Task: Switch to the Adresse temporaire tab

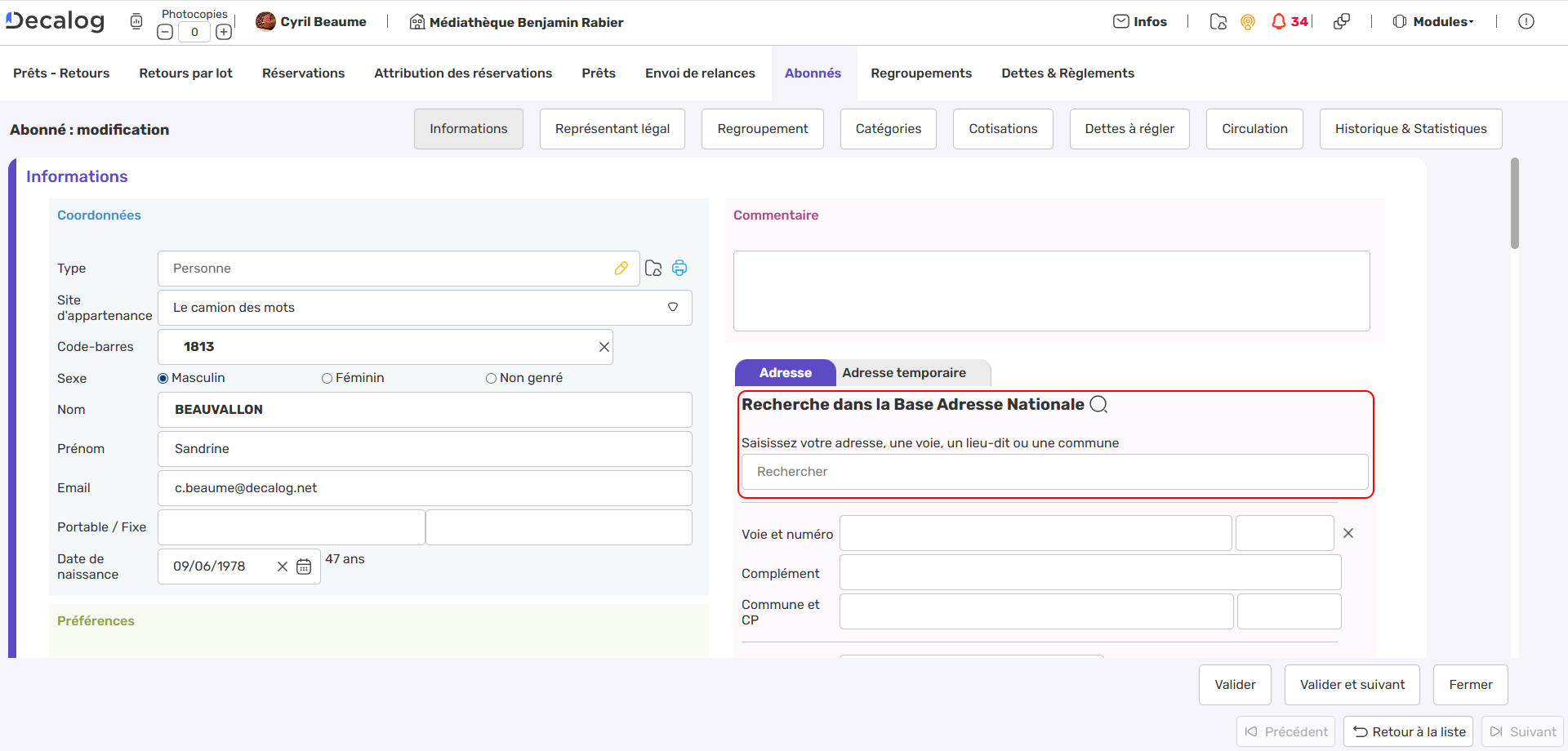Action: pos(904,373)
